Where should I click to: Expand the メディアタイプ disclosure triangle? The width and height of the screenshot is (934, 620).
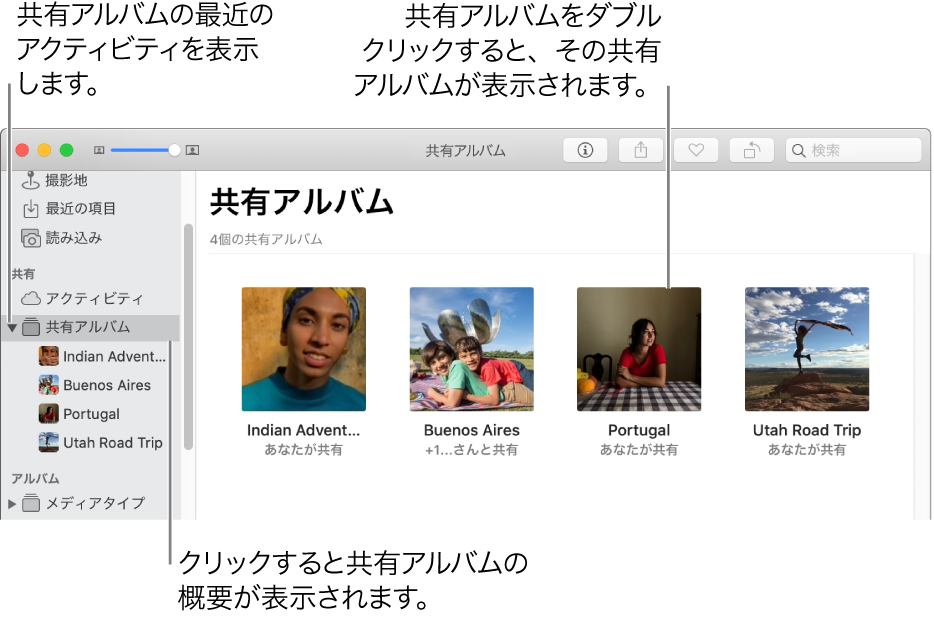[x=11, y=503]
